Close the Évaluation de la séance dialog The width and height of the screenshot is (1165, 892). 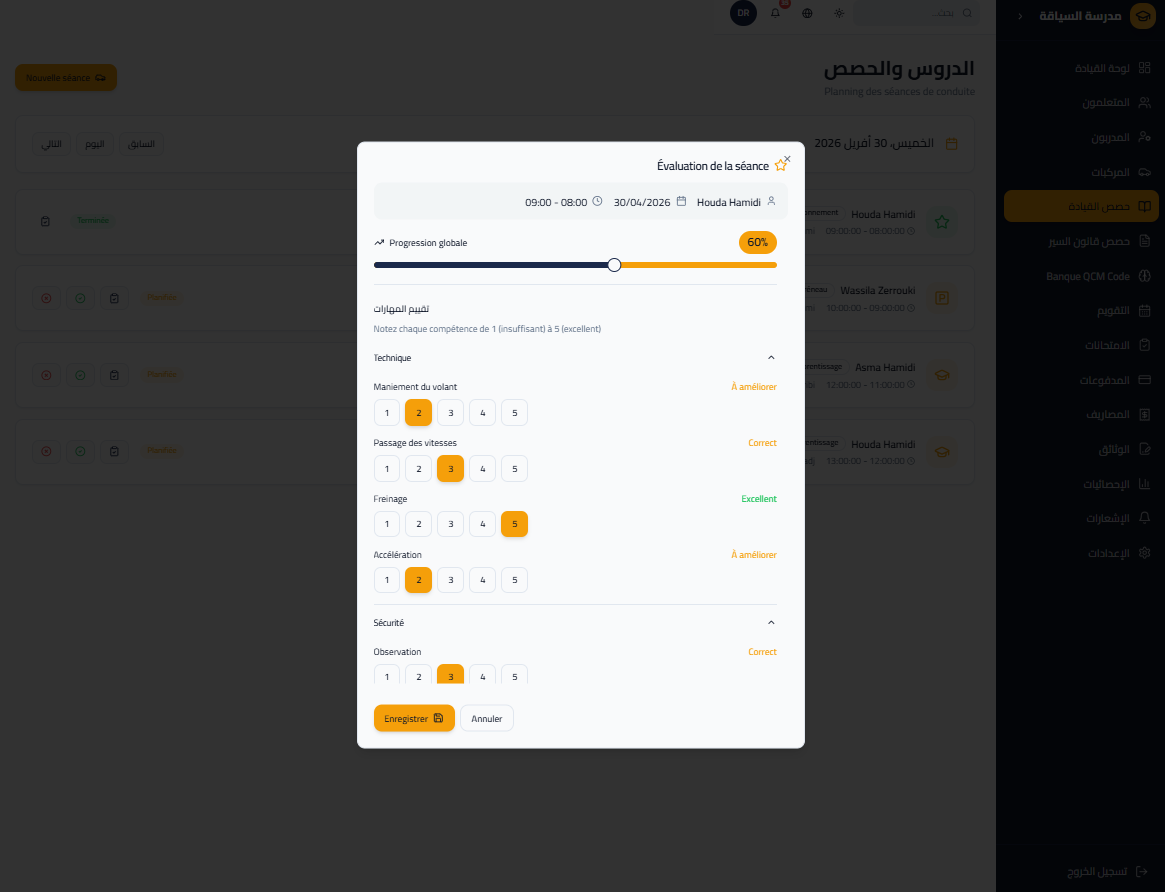[x=788, y=159]
